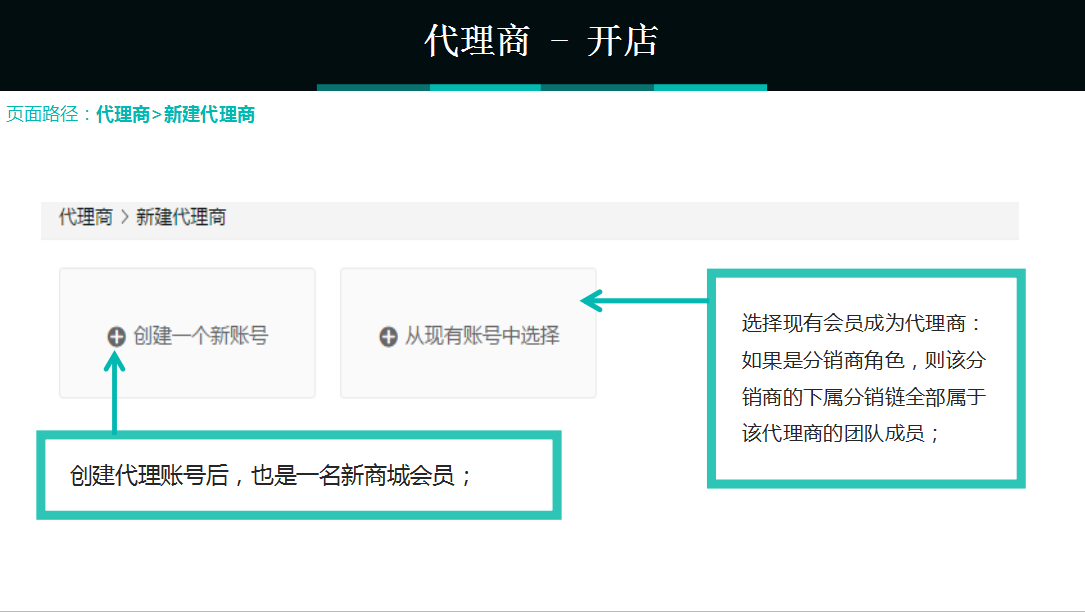Click the second teal segment under the title bar

click(486, 89)
